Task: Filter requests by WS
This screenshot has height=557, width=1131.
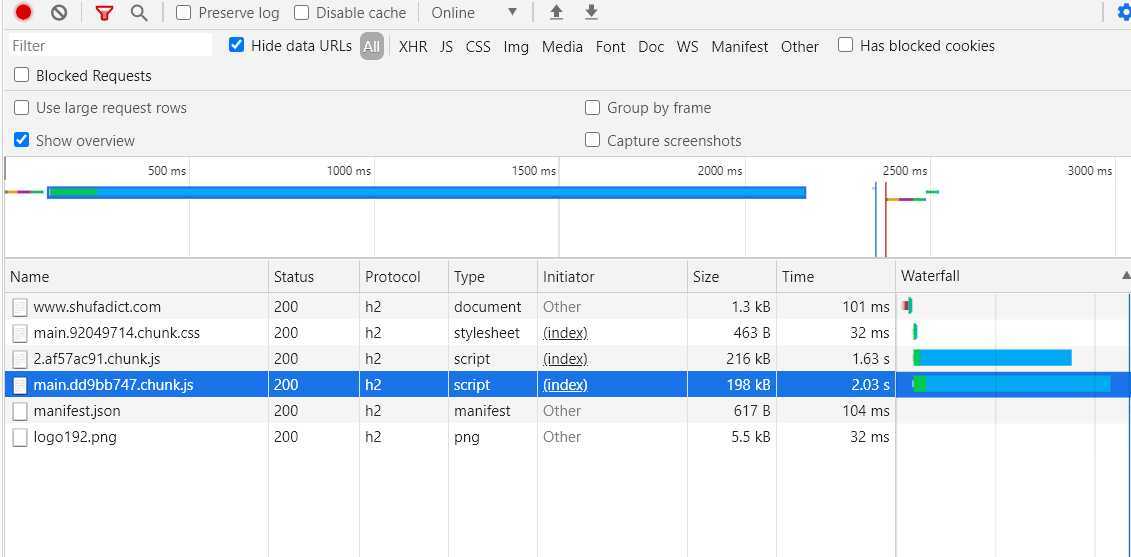Action: 687,46
